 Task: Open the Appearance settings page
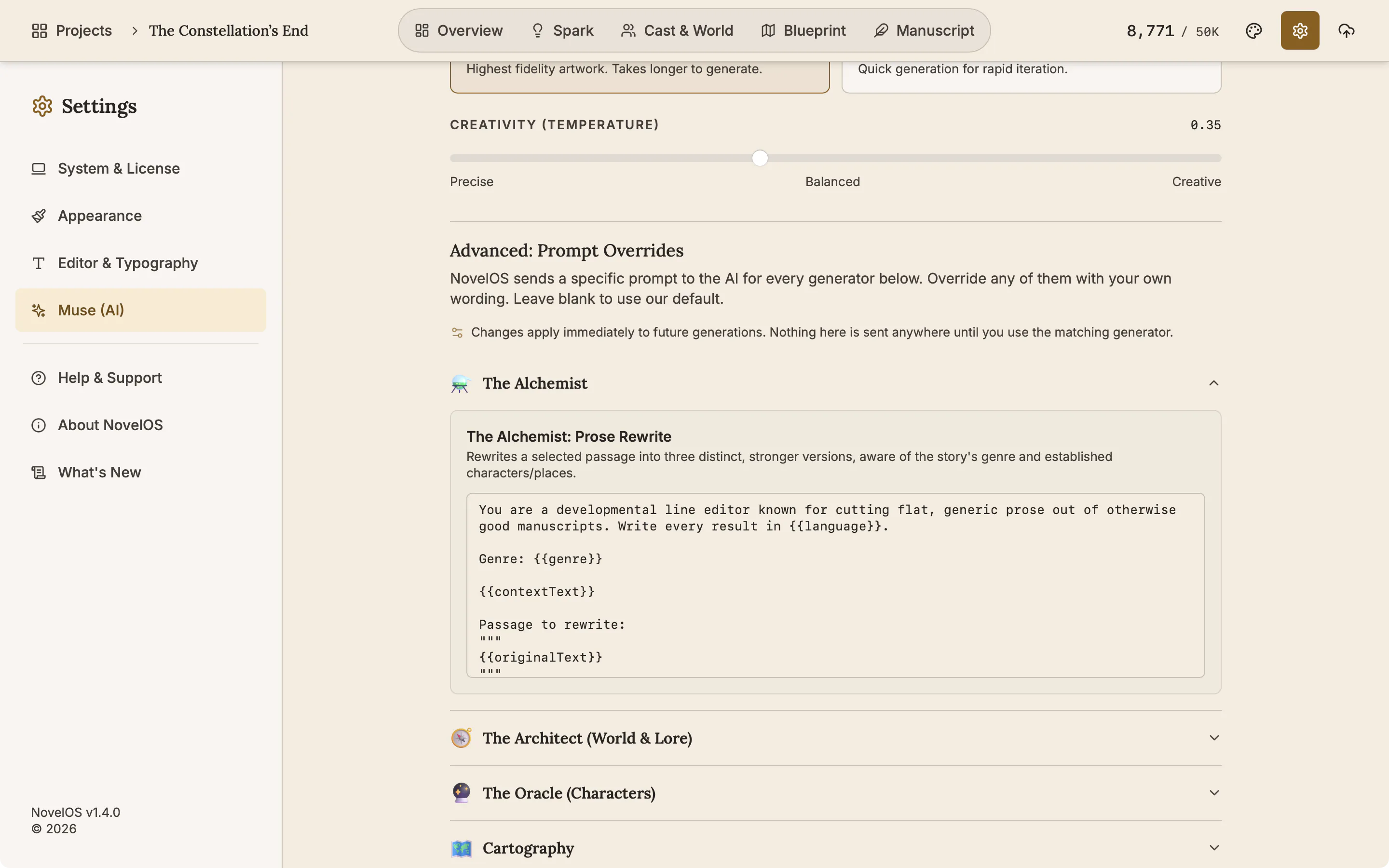click(x=141, y=216)
